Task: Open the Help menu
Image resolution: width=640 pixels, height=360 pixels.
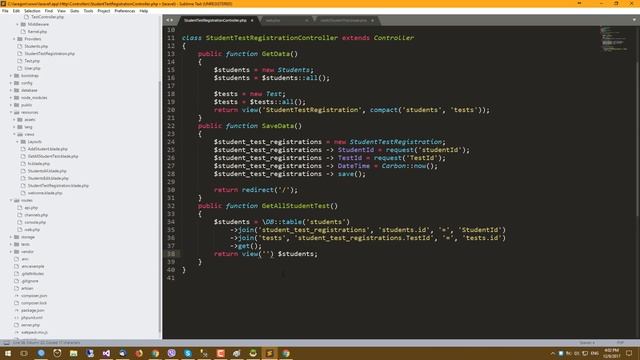Action: click(x=144, y=11)
